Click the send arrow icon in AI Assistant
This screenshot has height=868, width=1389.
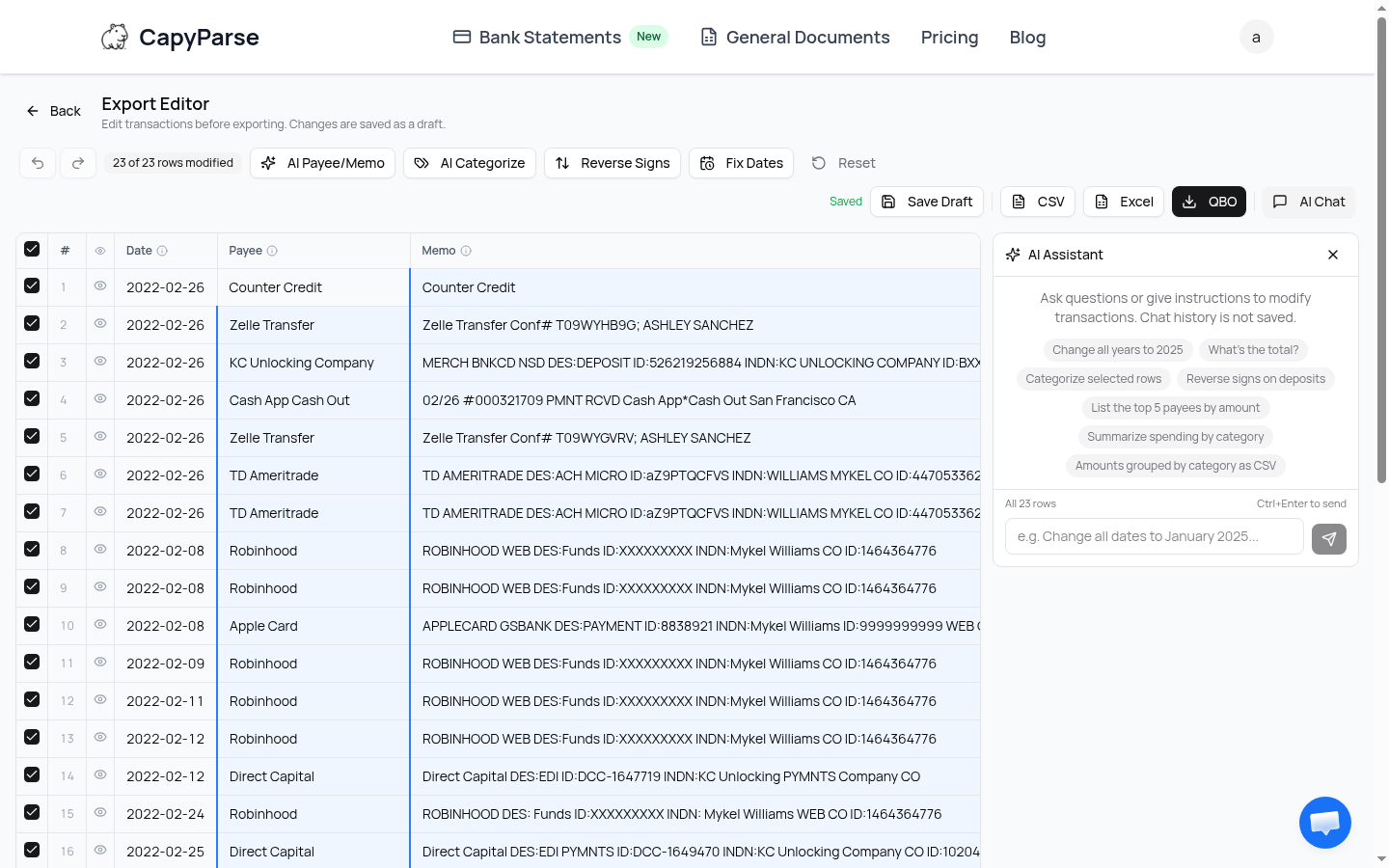[1329, 539]
